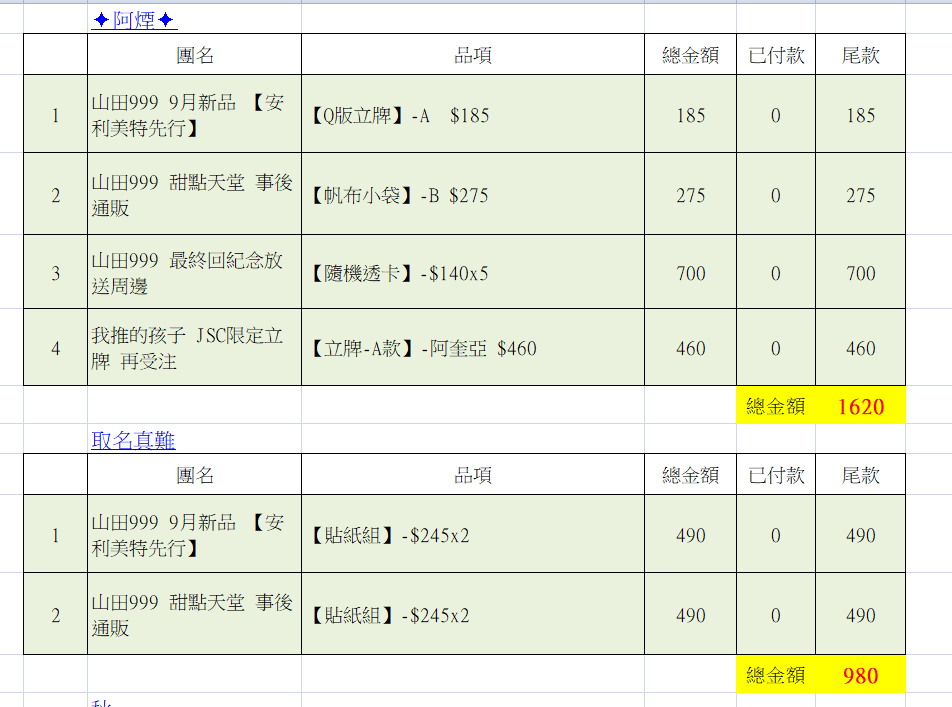The image size is (952, 707).
Task: Click 山田999 甜點天堂 事後通販 in the 阿煙 table
Action: (194, 194)
